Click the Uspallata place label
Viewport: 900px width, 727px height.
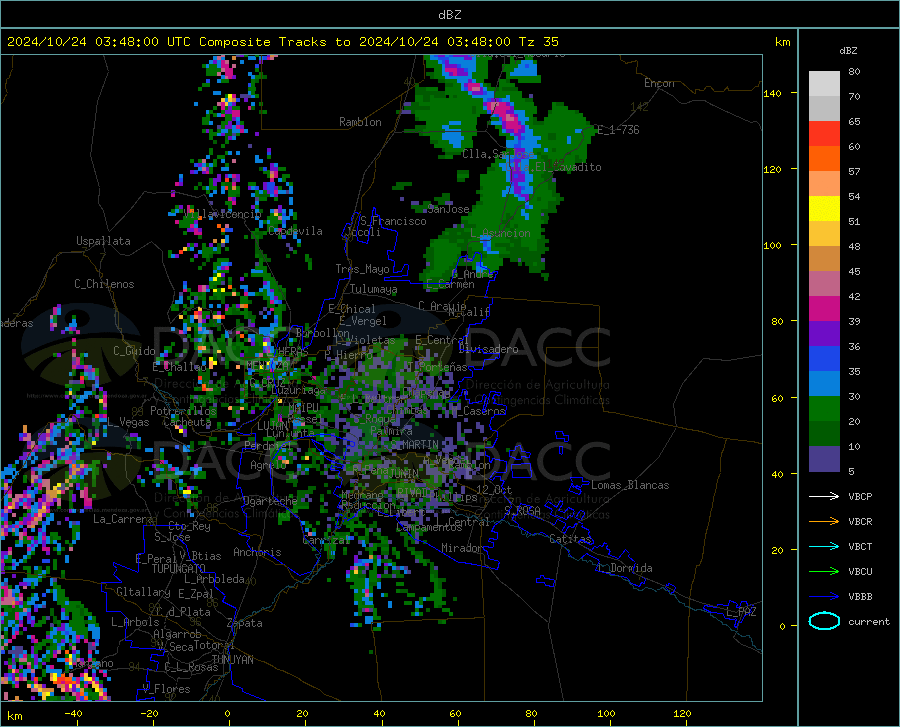coord(103,241)
